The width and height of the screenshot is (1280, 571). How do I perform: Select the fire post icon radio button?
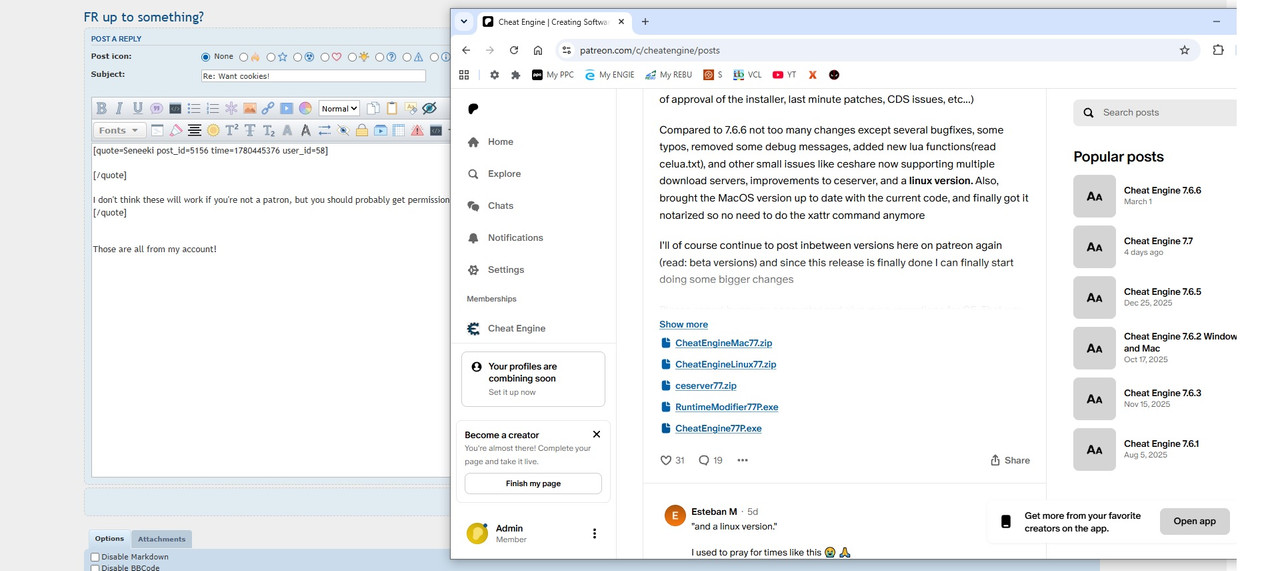(x=243, y=57)
